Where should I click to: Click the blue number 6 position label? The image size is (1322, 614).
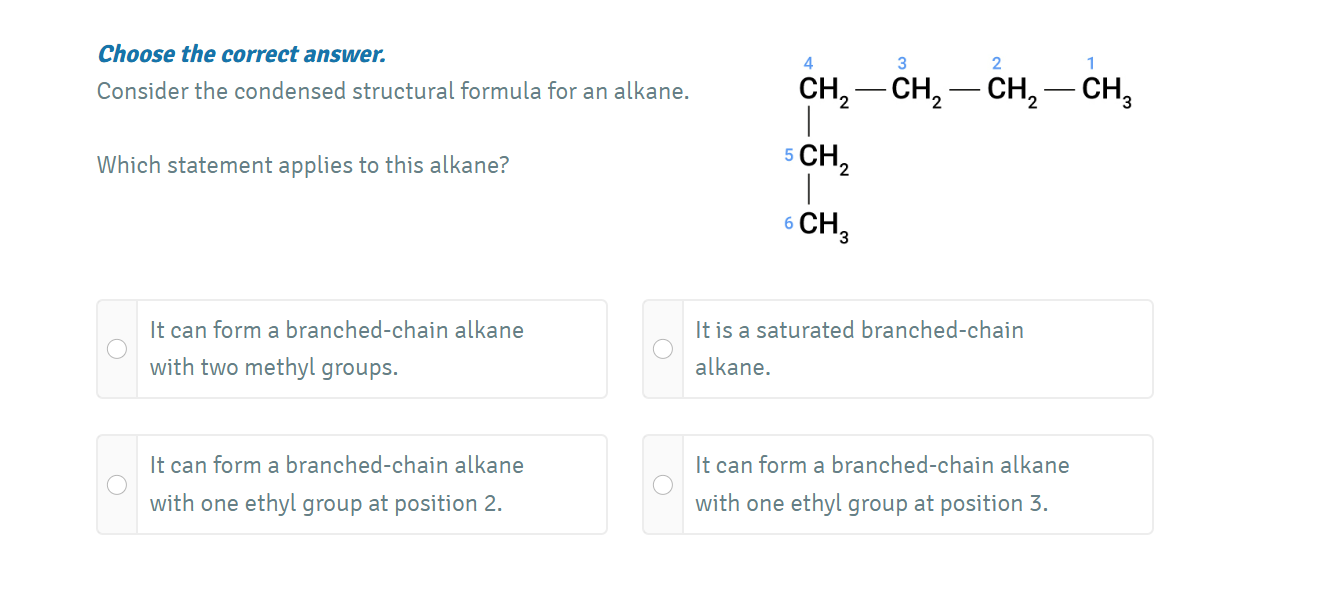tap(789, 222)
